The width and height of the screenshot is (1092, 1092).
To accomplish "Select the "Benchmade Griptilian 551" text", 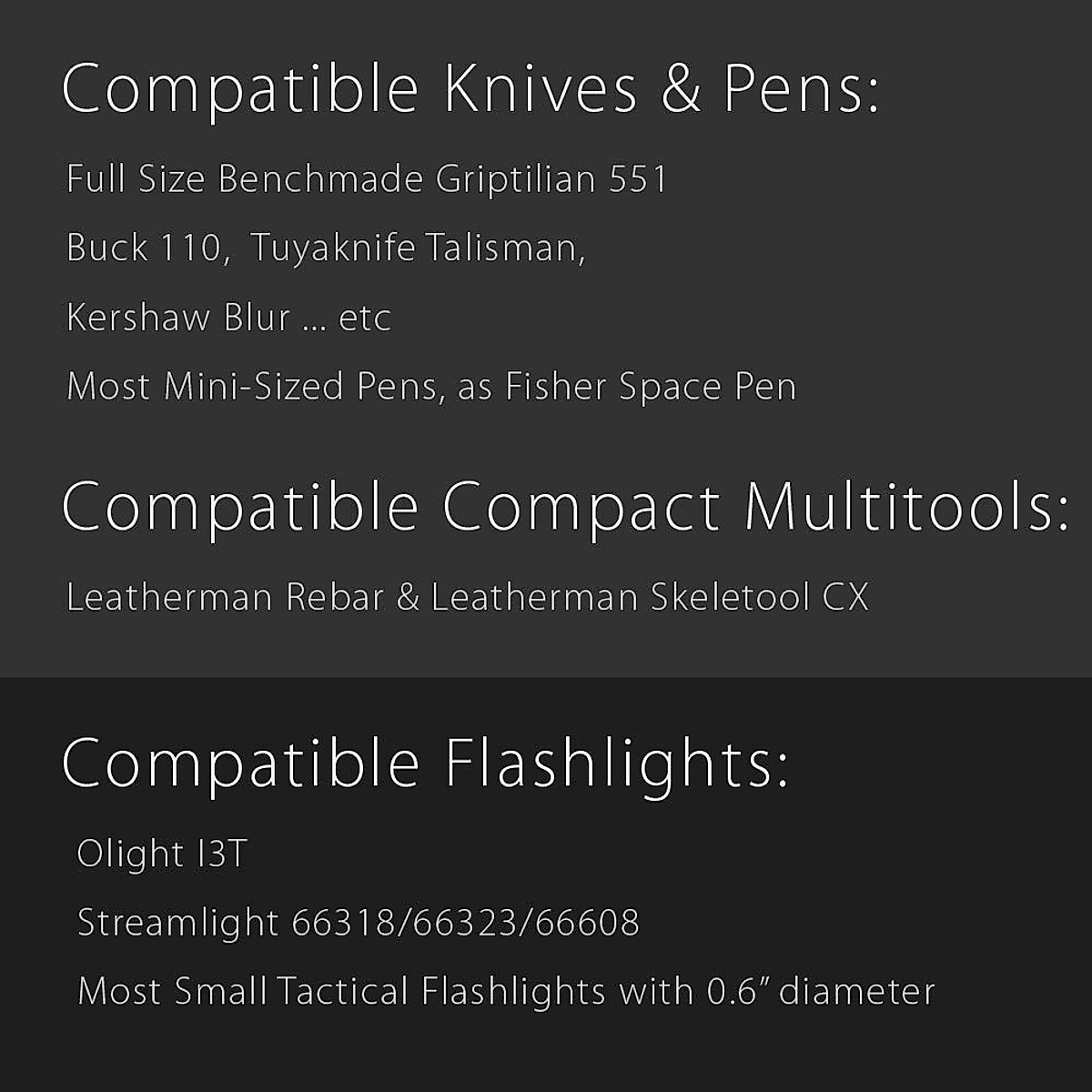I will coord(442,178).
